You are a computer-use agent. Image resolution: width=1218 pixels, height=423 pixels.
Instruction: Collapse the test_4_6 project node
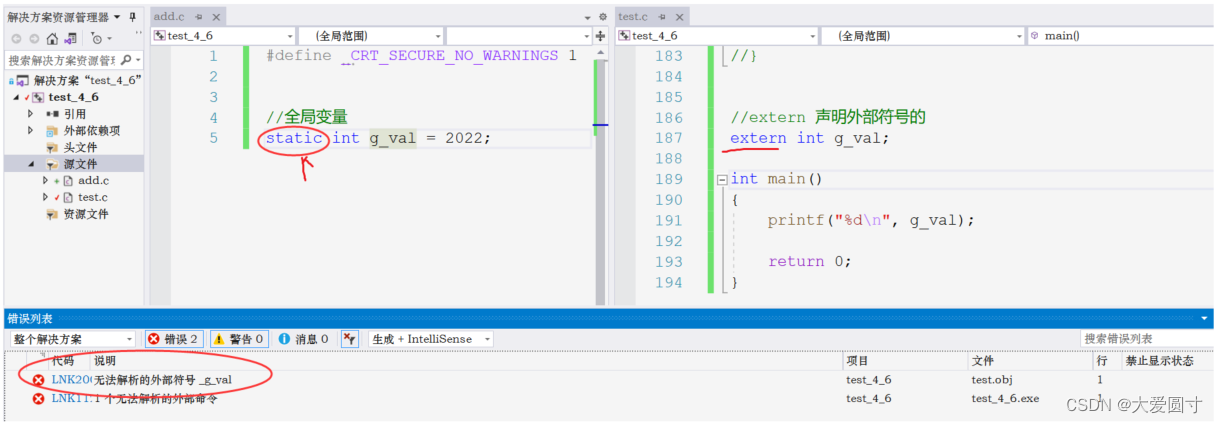point(17,97)
